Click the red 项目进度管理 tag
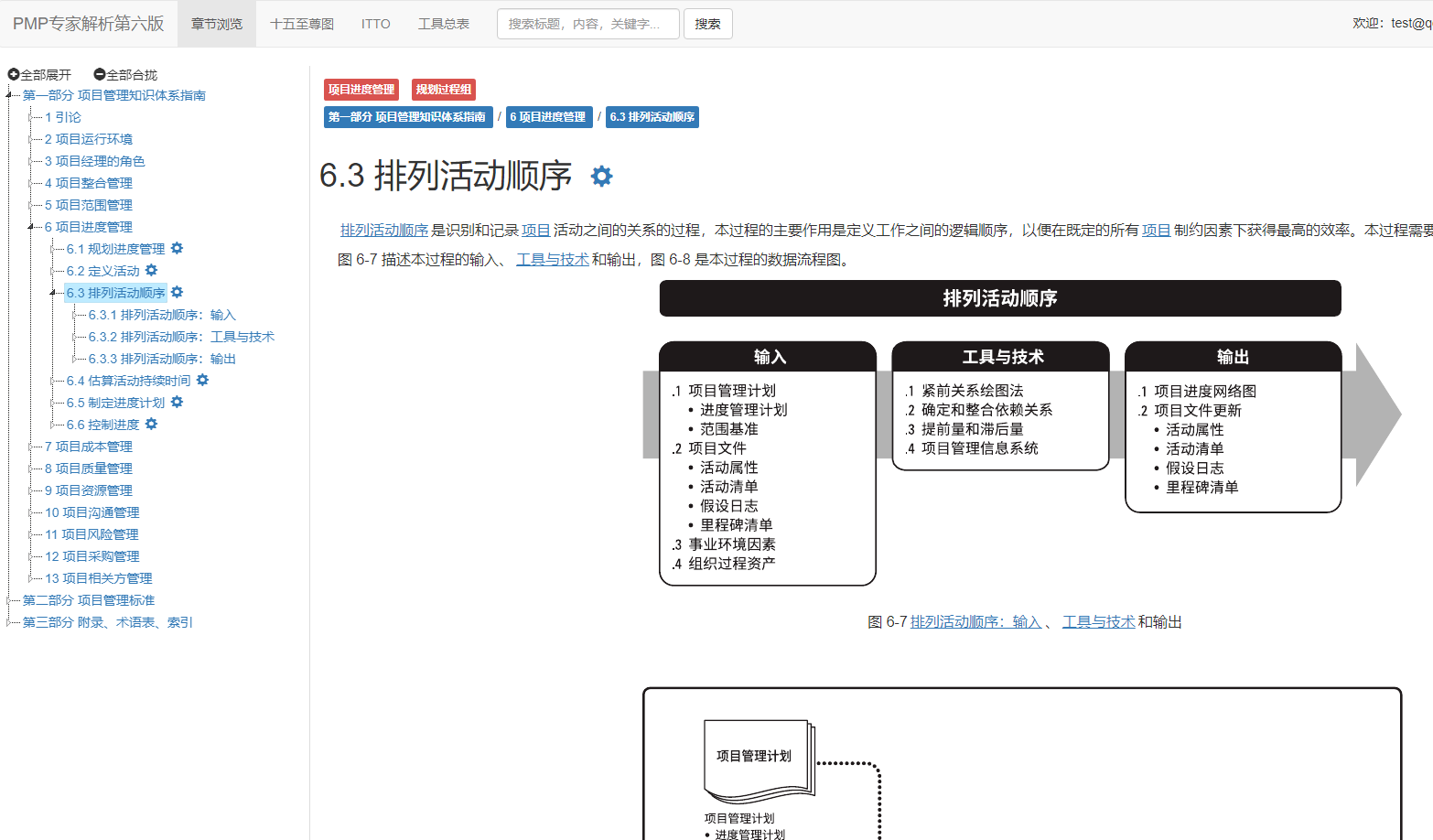 click(x=361, y=90)
